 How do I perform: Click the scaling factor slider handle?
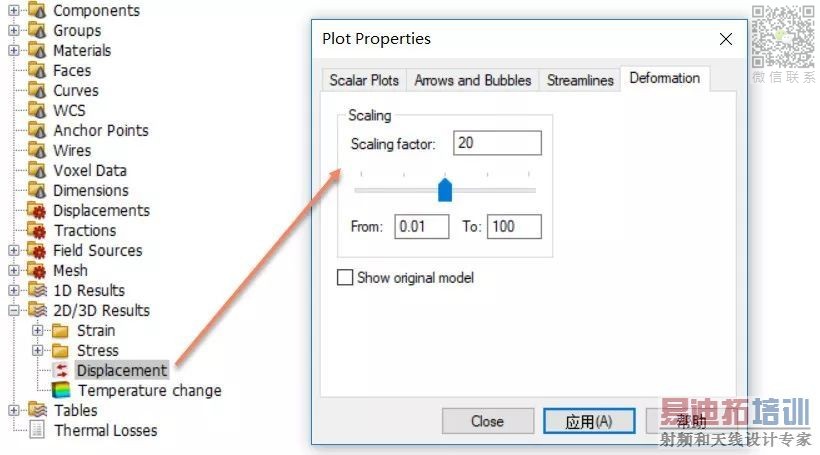click(x=445, y=189)
